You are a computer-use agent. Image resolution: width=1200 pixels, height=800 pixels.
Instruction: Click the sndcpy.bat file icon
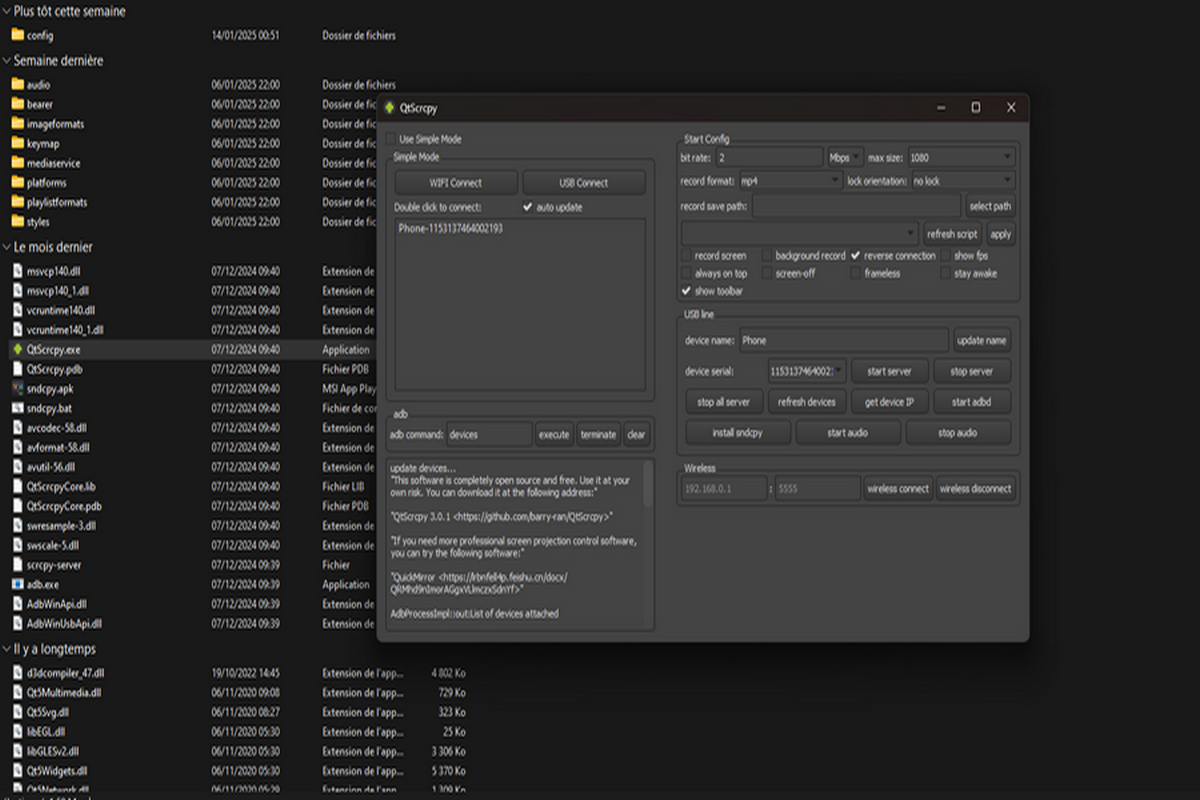[x=17, y=408]
